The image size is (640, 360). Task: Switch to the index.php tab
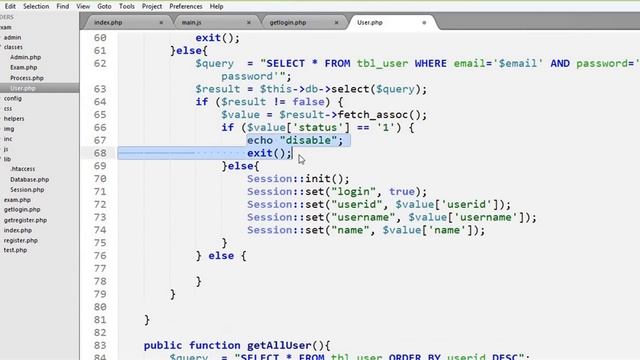(x=108, y=22)
